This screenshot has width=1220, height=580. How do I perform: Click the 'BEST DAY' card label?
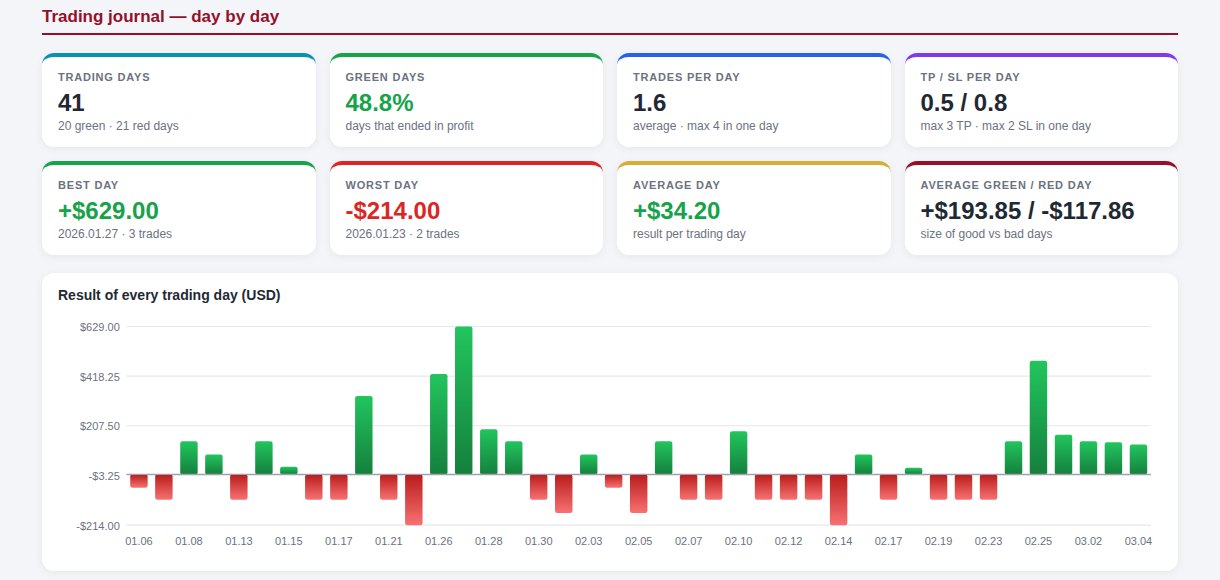pos(89,185)
